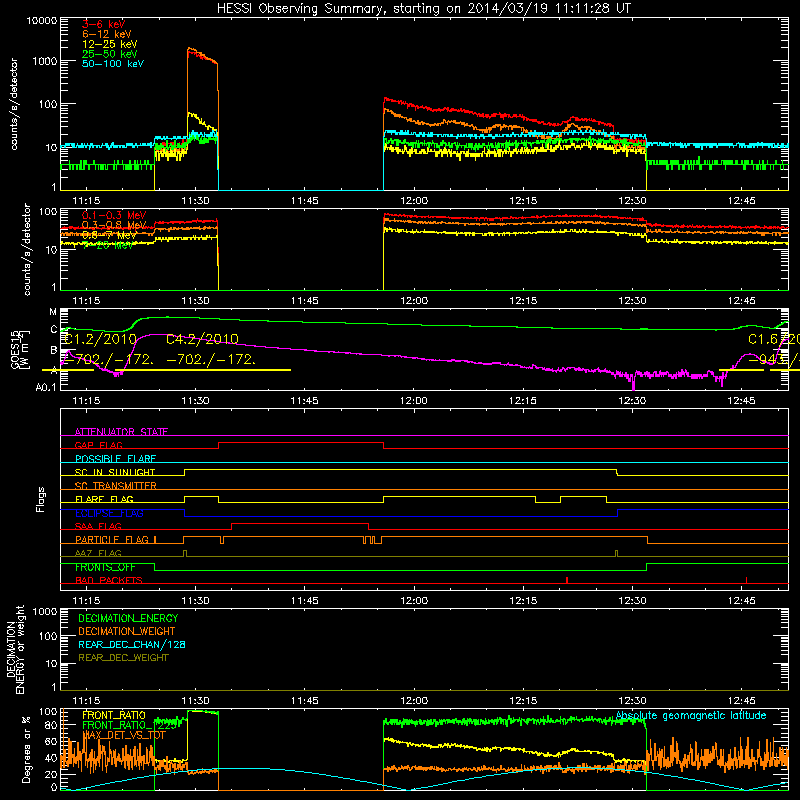Screen dimensions: 800x800
Task: Select the 'FLARE_FLAG' flag label
Action: 104,499
